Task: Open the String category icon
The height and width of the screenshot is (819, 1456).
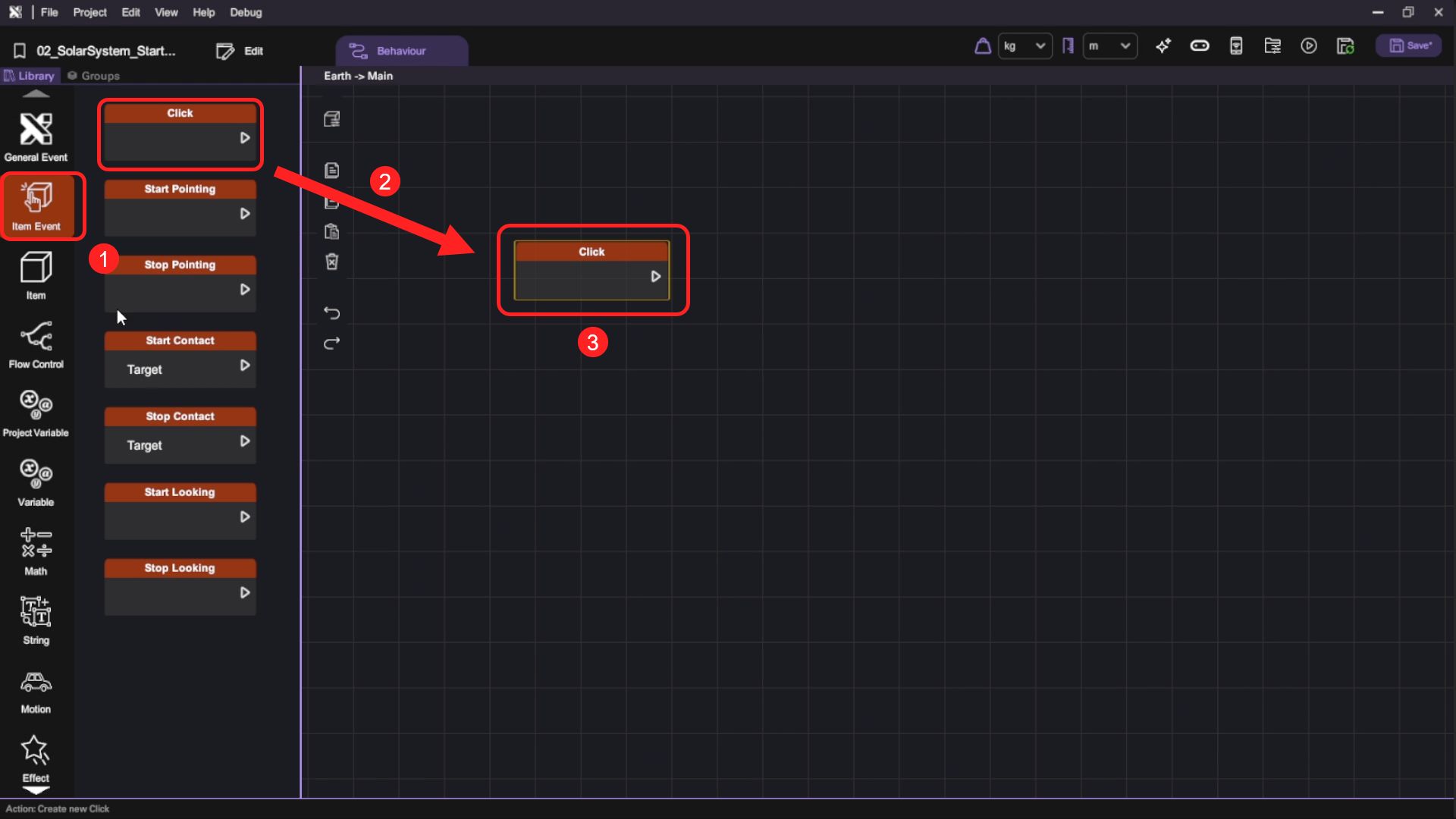Action: tap(36, 620)
